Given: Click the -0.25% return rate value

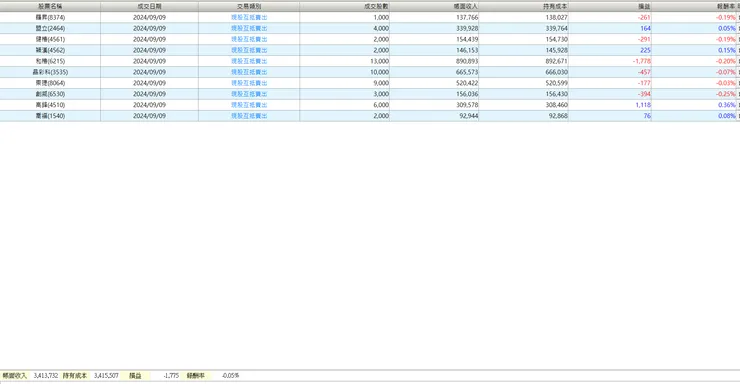Looking at the screenshot, I should 726,94.
